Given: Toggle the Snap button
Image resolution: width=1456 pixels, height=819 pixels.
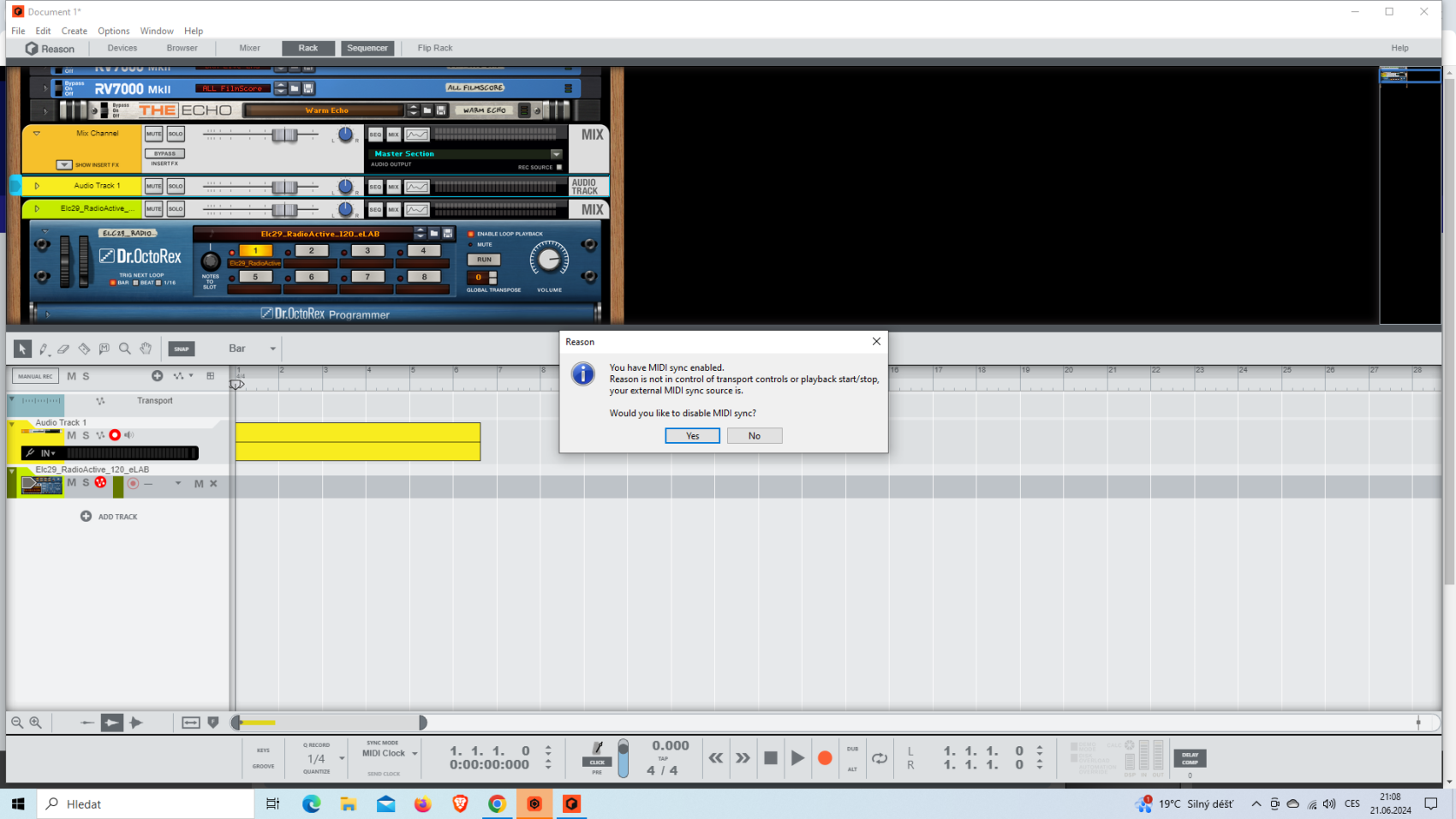Looking at the screenshot, I should pos(181,349).
